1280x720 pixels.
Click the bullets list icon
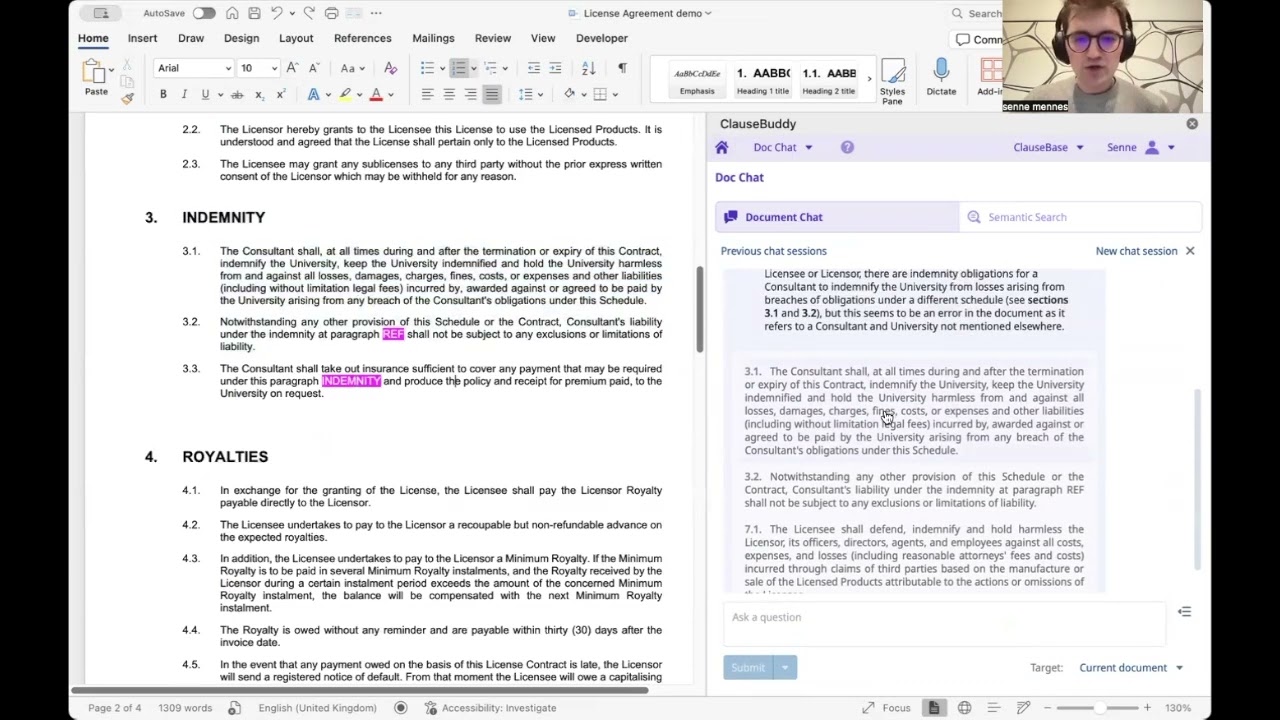[428, 68]
